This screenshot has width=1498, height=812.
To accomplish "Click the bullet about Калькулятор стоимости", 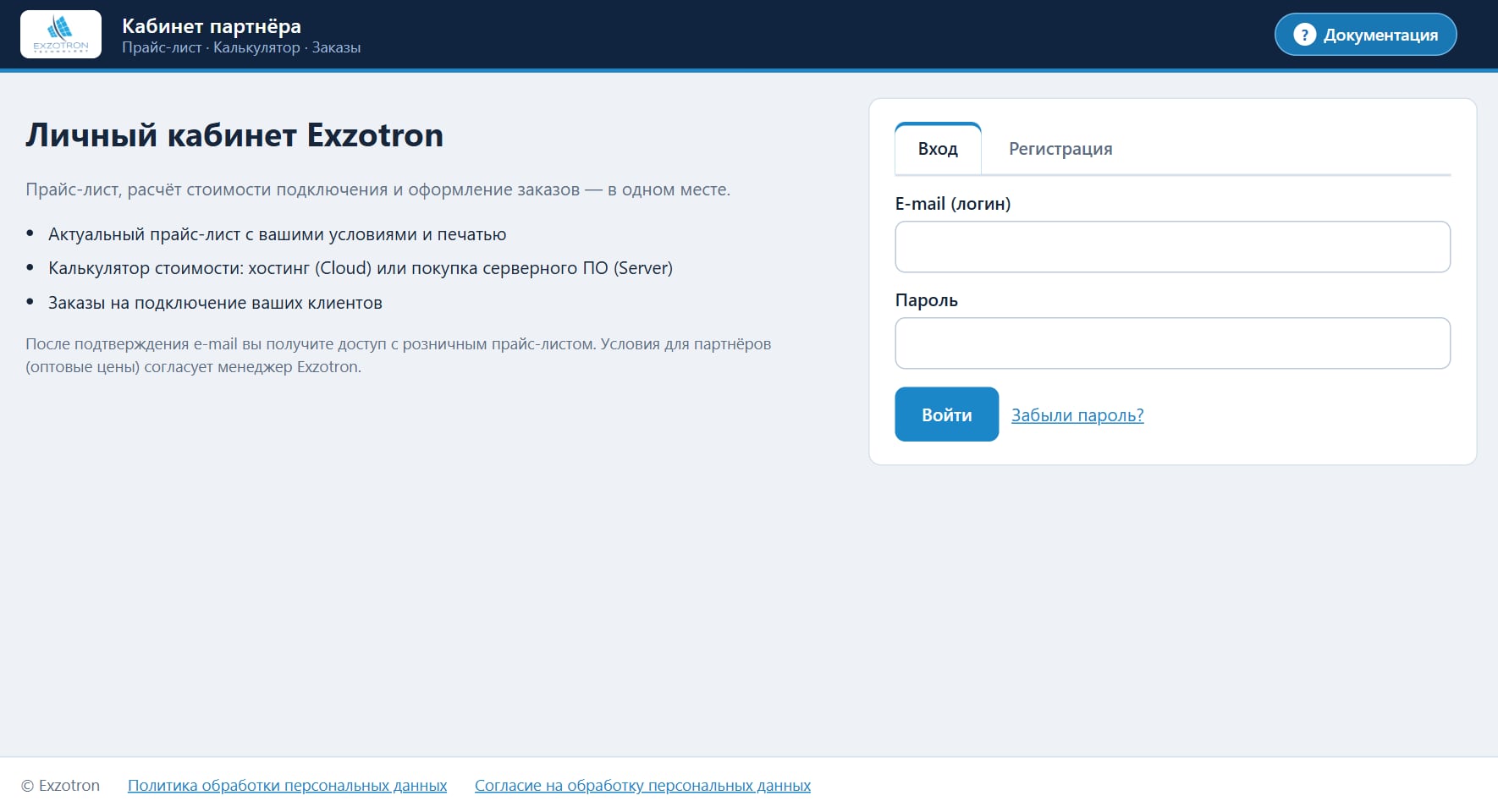I will tap(361, 268).
